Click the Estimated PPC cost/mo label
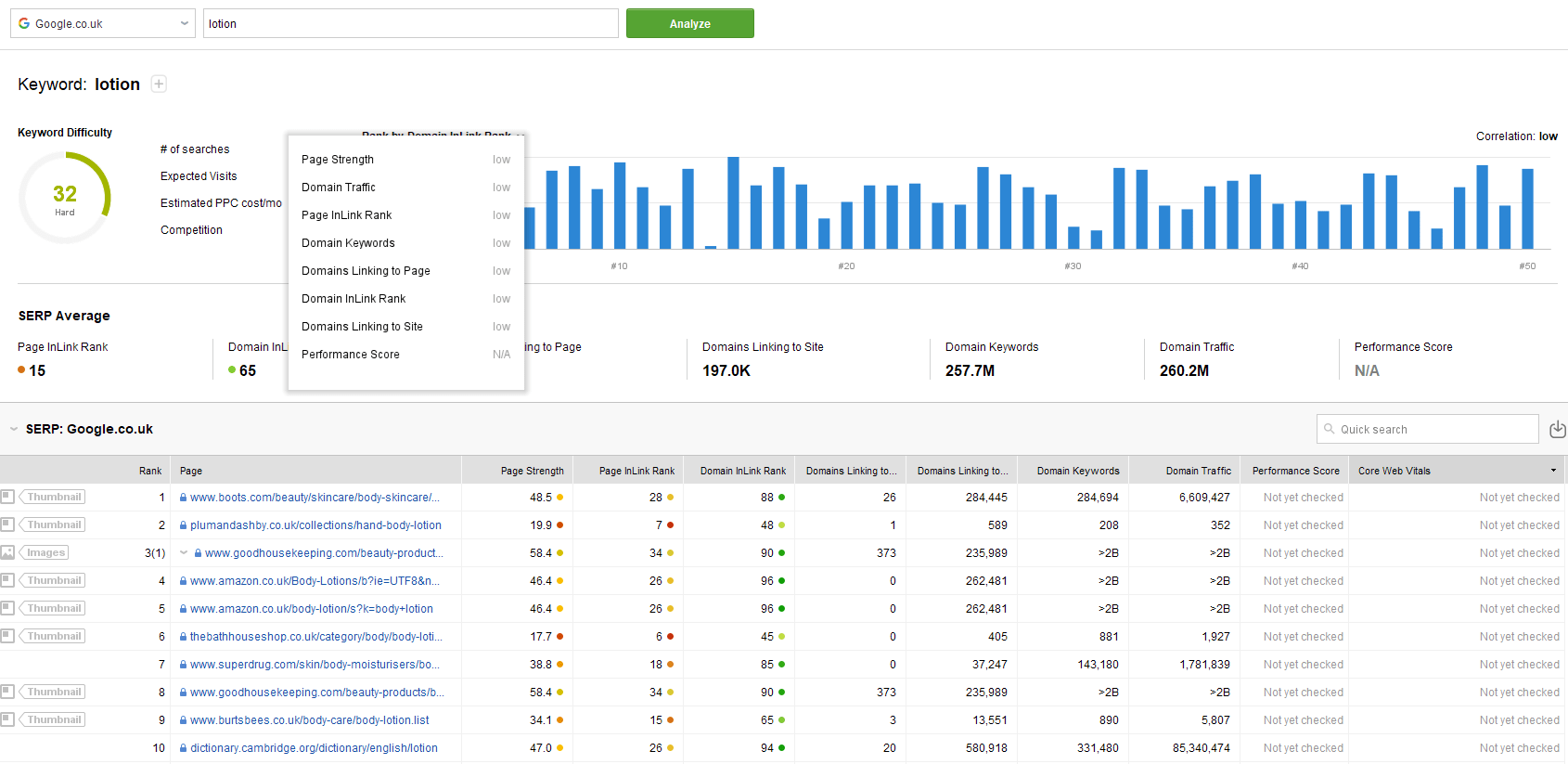This screenshot has width=1568, height=764. (x=221, y=203)
